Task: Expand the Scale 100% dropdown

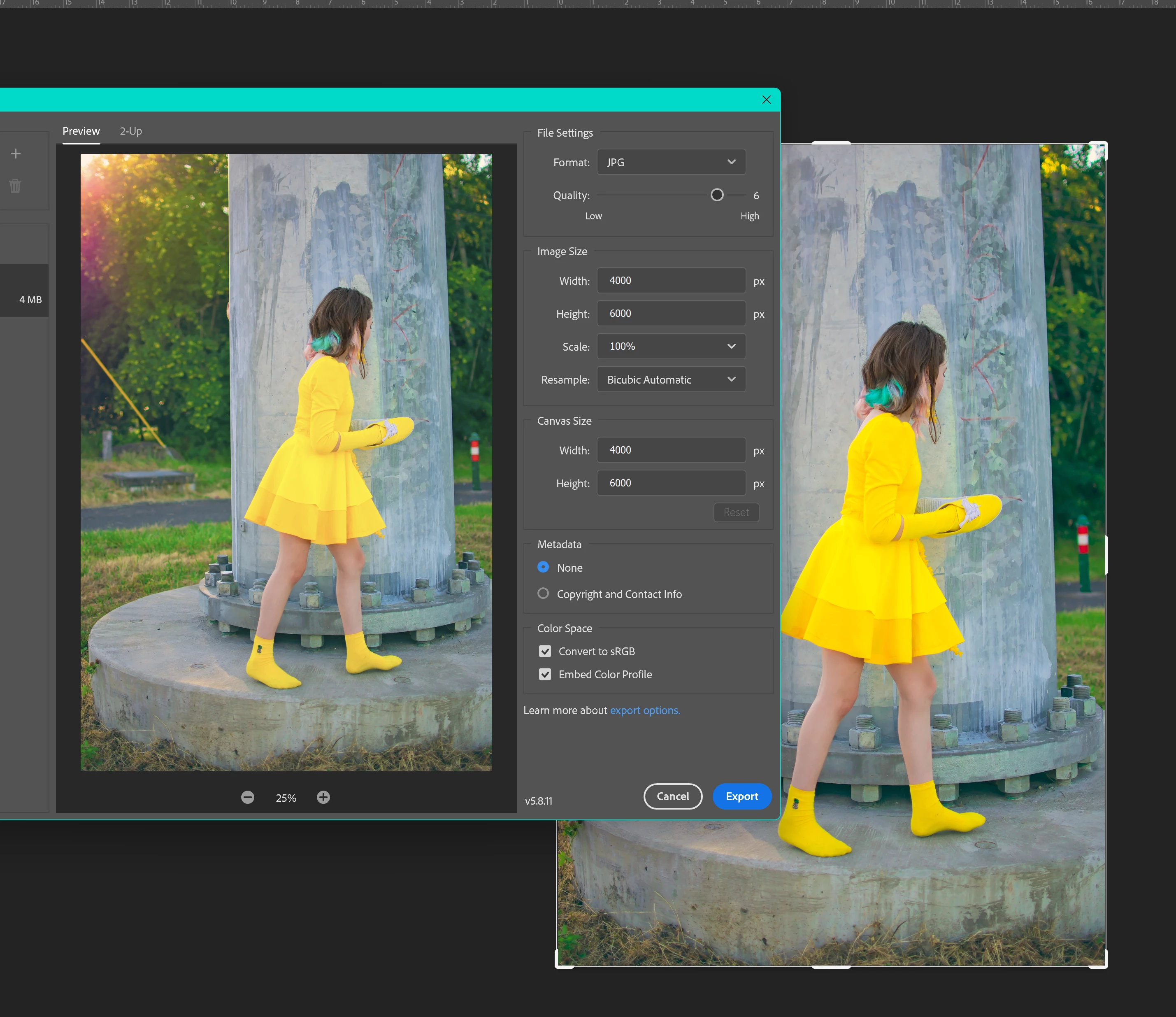Action: point(671,347)
